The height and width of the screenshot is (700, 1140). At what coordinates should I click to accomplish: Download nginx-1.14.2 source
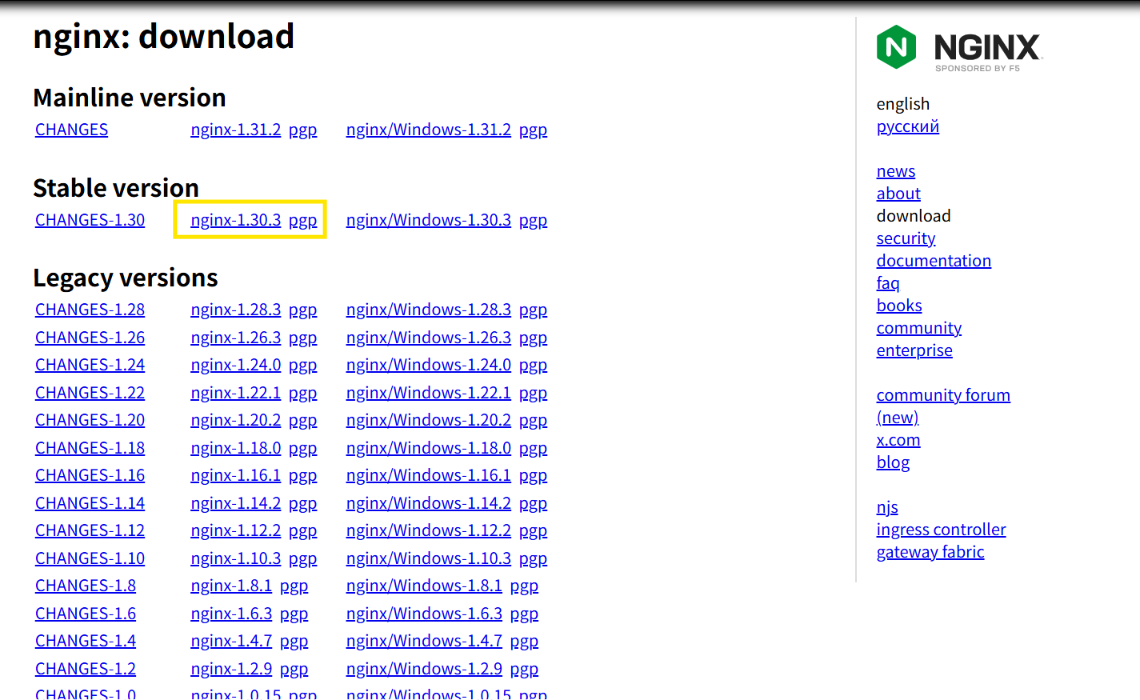coord(236,503)
